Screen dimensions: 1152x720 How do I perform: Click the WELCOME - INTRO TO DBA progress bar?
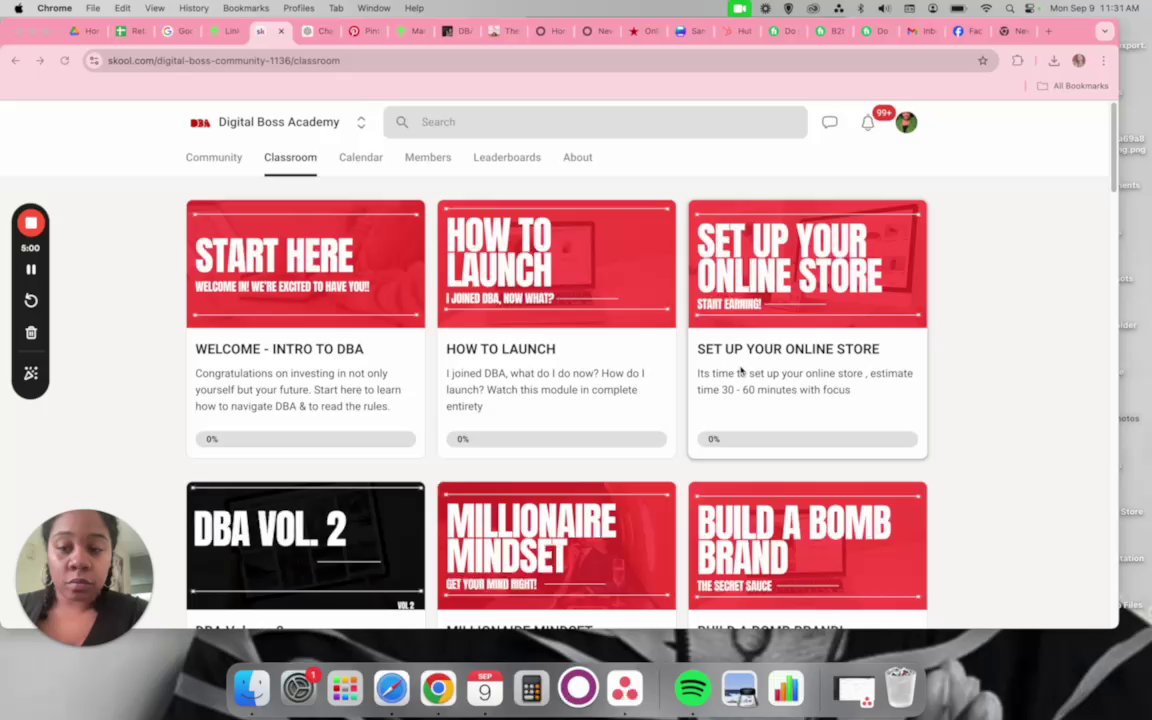(x=306, y=439)
